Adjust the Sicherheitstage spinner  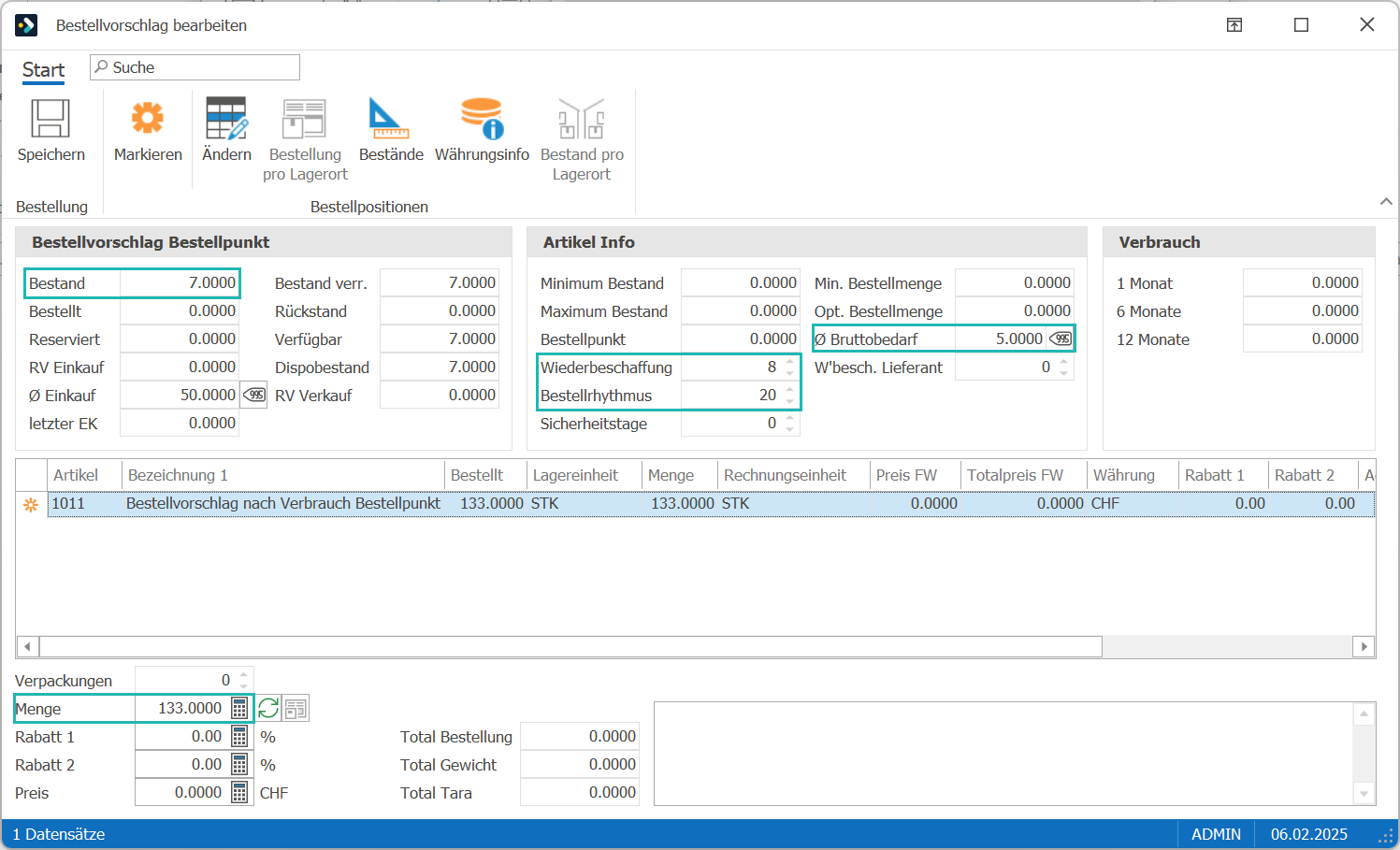(790, 424)
